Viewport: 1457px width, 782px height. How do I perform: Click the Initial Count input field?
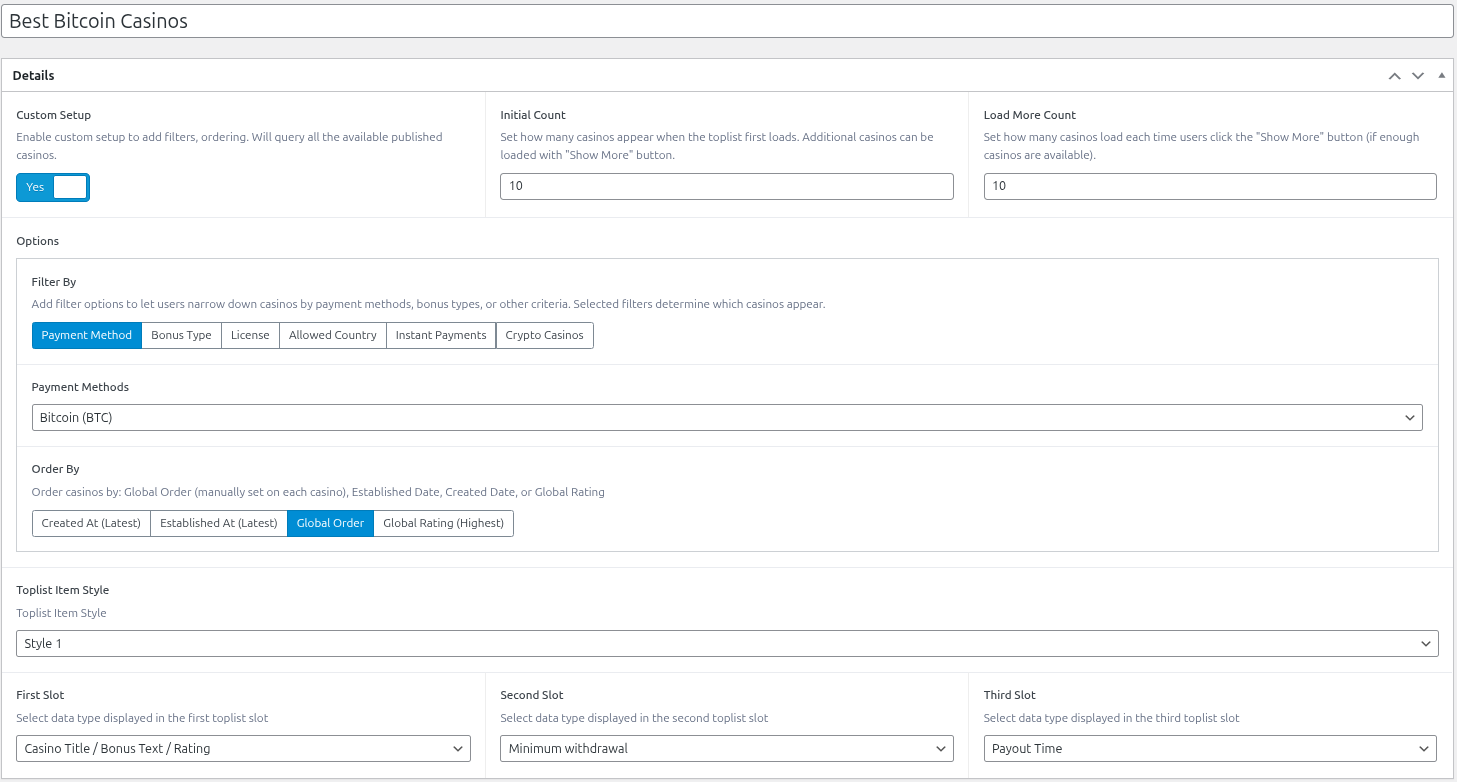[726, 186]
